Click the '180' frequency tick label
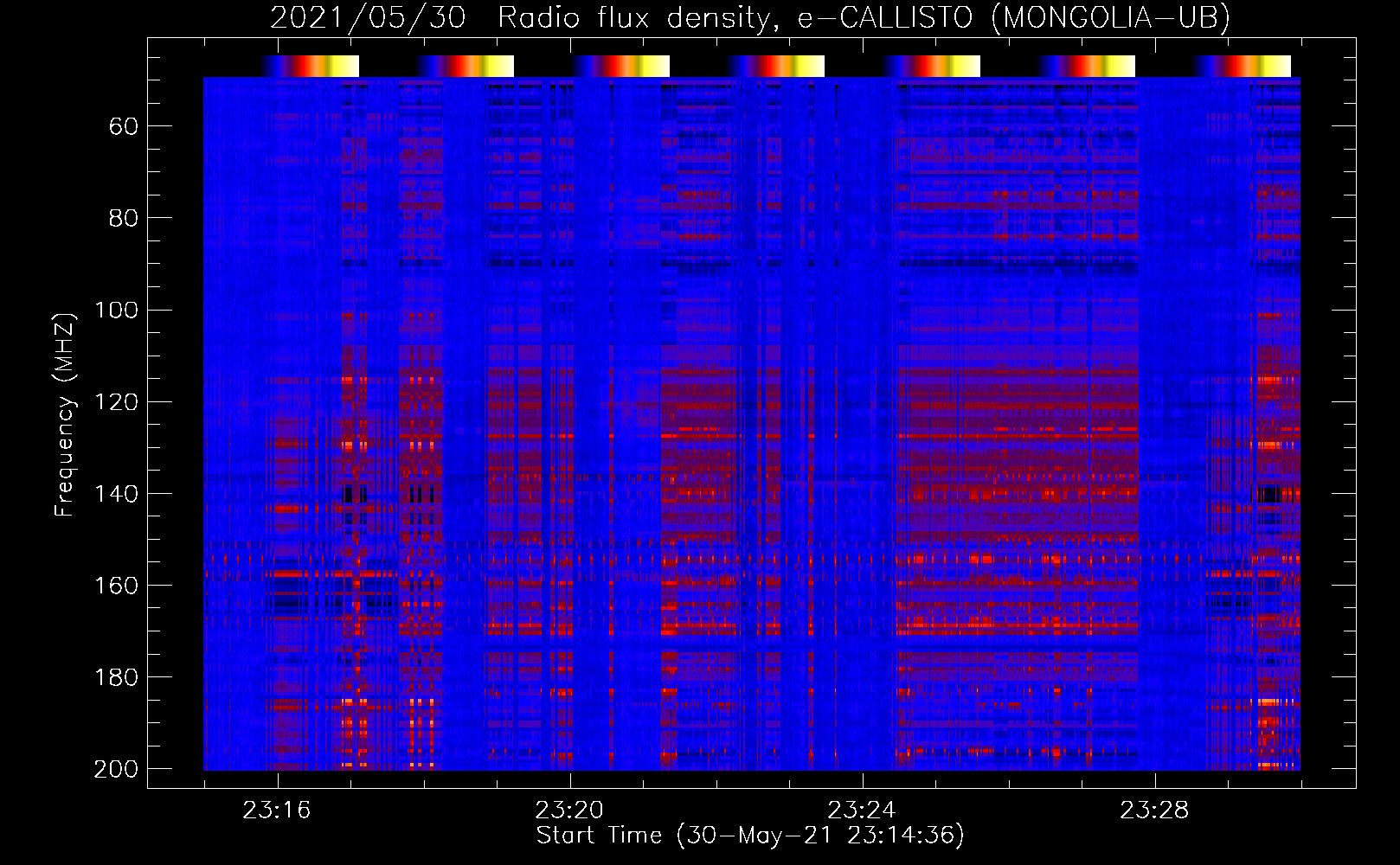The height and width of the screenshot is (865, 1400). (116, 677)
